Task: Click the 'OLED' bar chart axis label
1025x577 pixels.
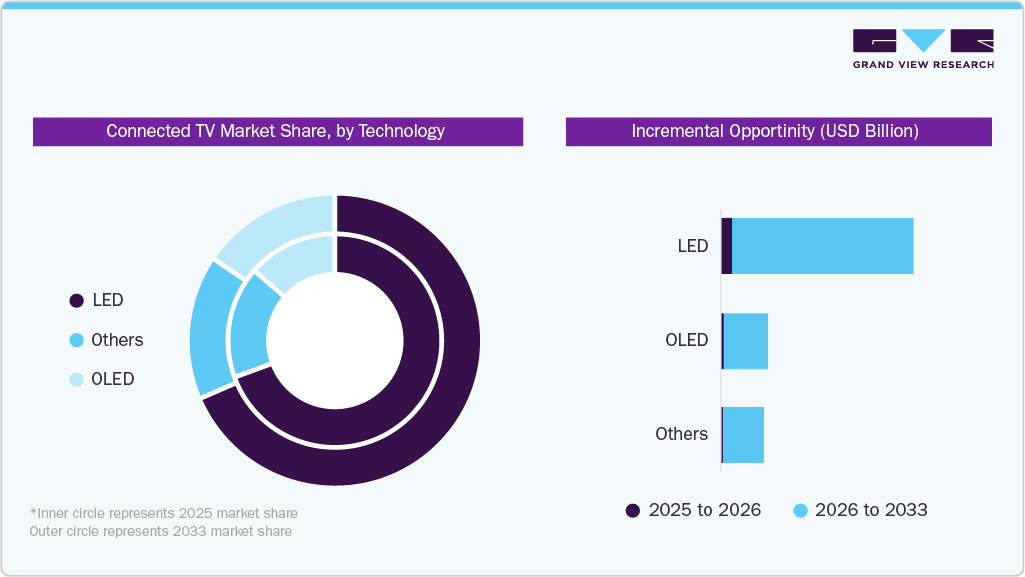Action: 687,340
